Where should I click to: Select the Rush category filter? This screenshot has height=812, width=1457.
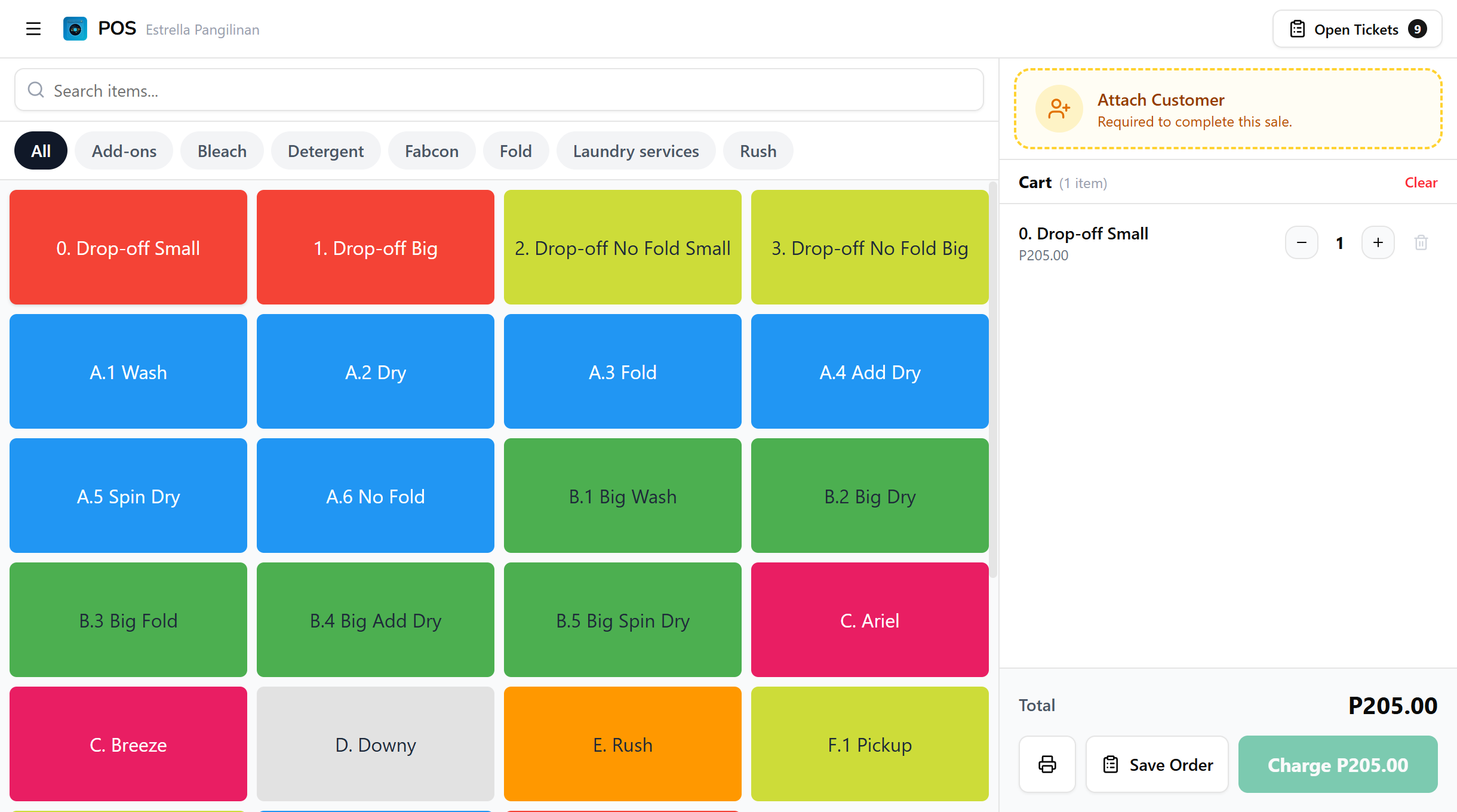758,151
